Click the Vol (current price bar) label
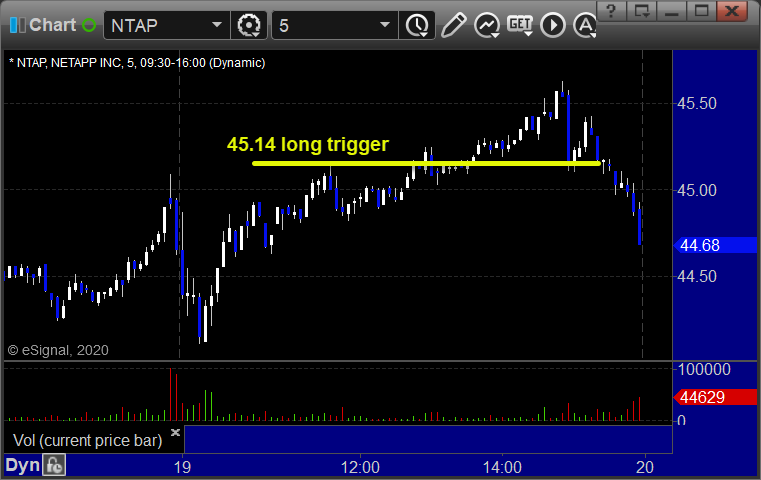The height and width of the screenshot is (480, 761). (87, 441)
